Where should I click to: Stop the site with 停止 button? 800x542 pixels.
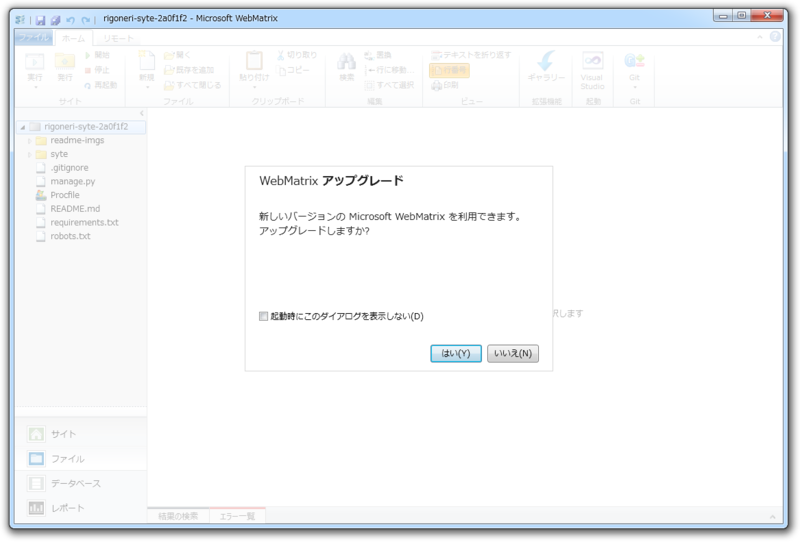(97, 70)
